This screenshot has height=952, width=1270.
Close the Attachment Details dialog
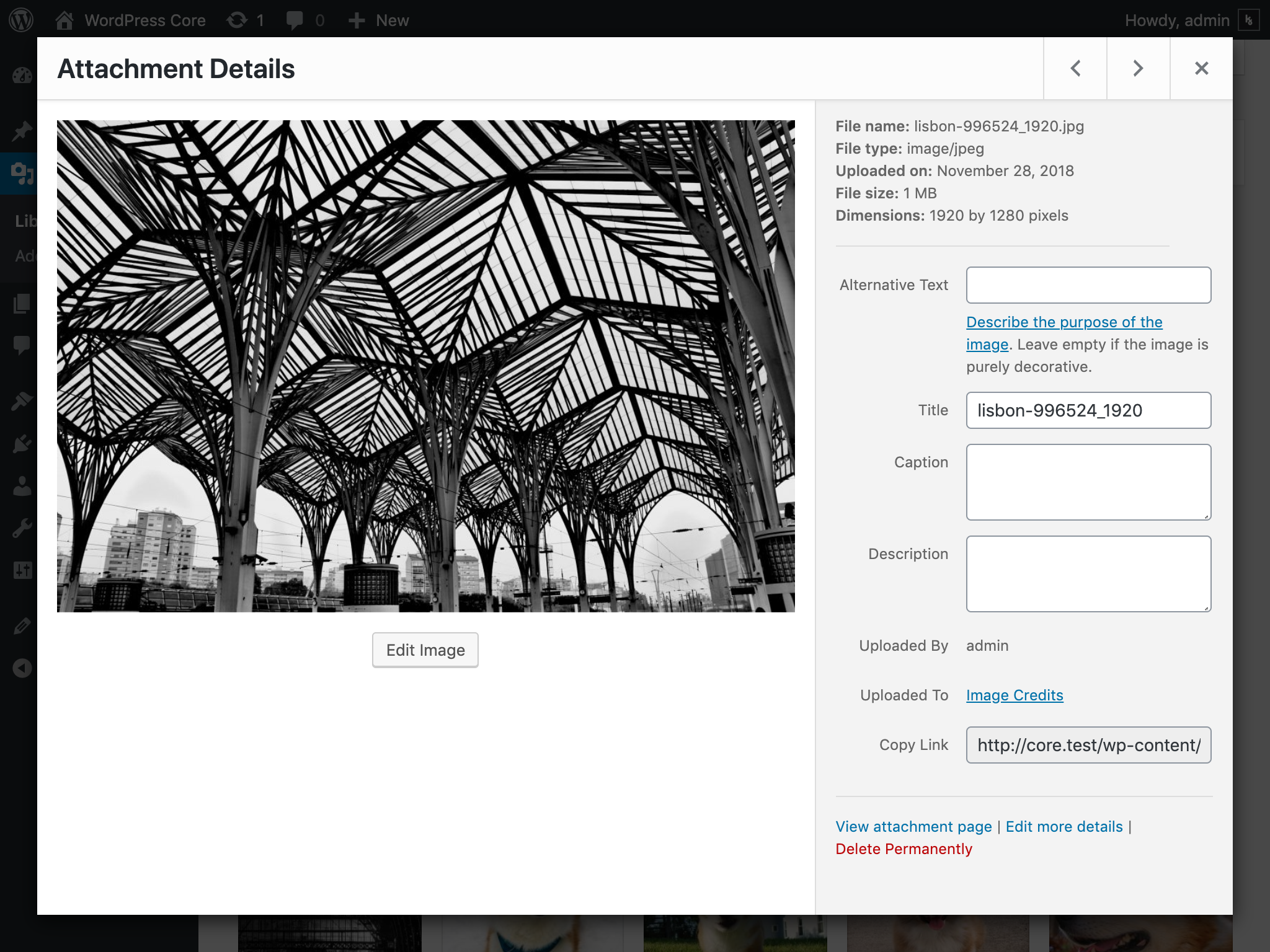pos(1202,68)
